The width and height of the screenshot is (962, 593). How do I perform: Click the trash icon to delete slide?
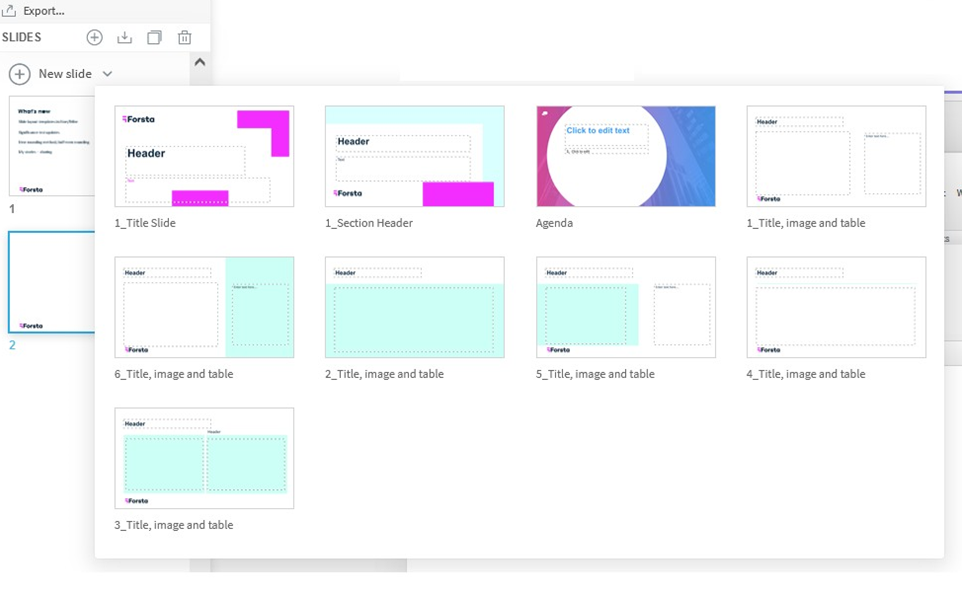pyautogui.click(x=184, y=37)
